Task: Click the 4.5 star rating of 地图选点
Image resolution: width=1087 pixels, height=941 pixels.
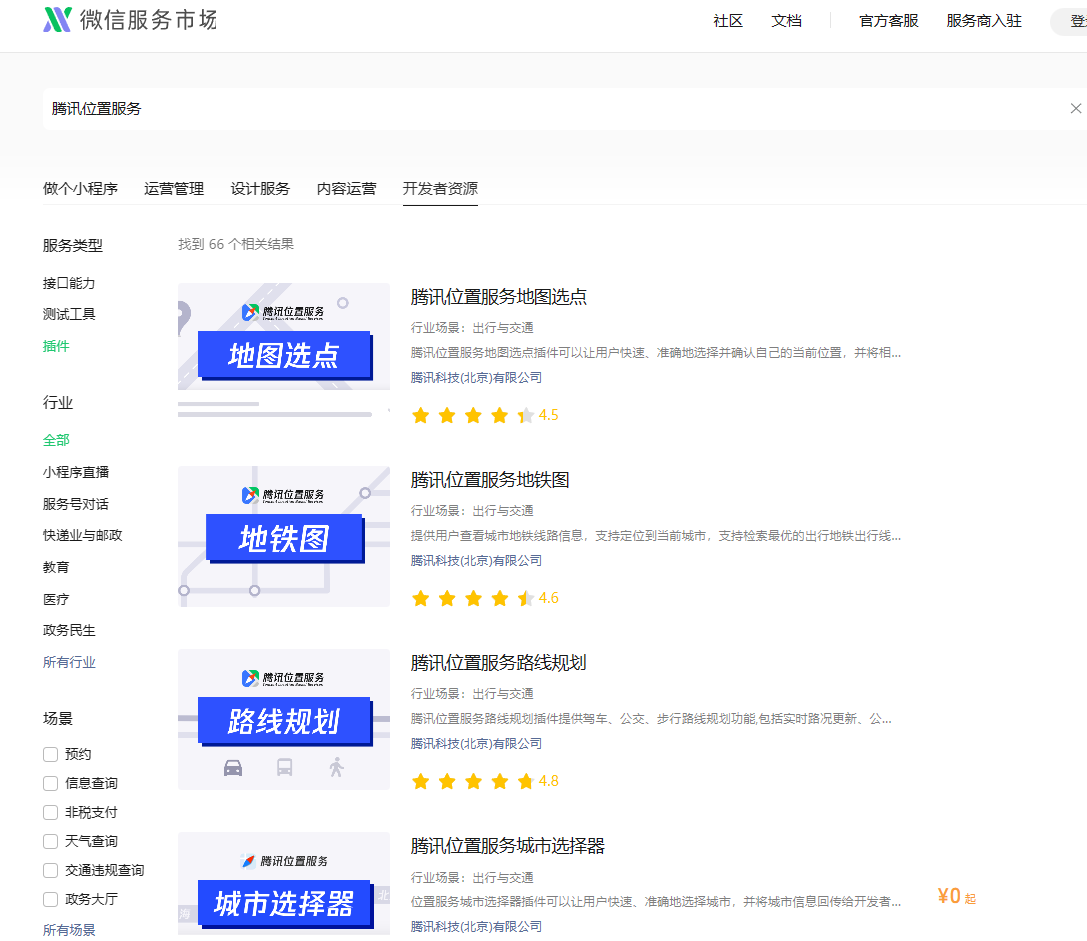Action: [x=485, y=415]
